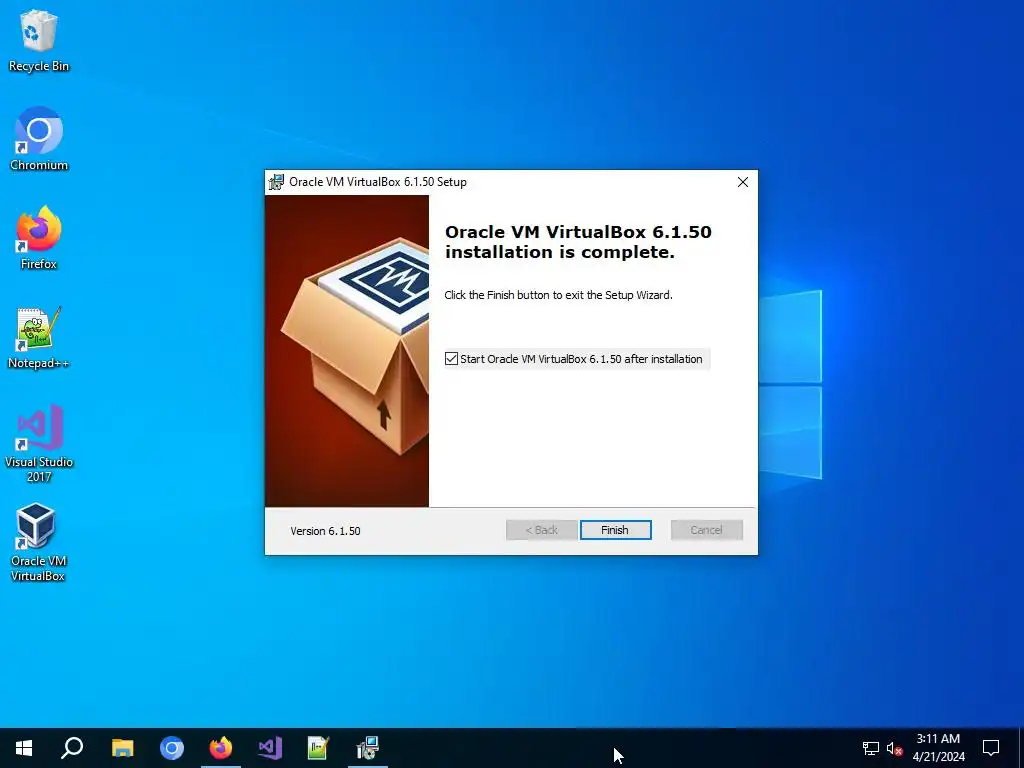Image resolution: width=1024 pixels, height=768 pixels.
Task: Select the Notepad++ desktop shortcut
Action: (x=39, y=338)
